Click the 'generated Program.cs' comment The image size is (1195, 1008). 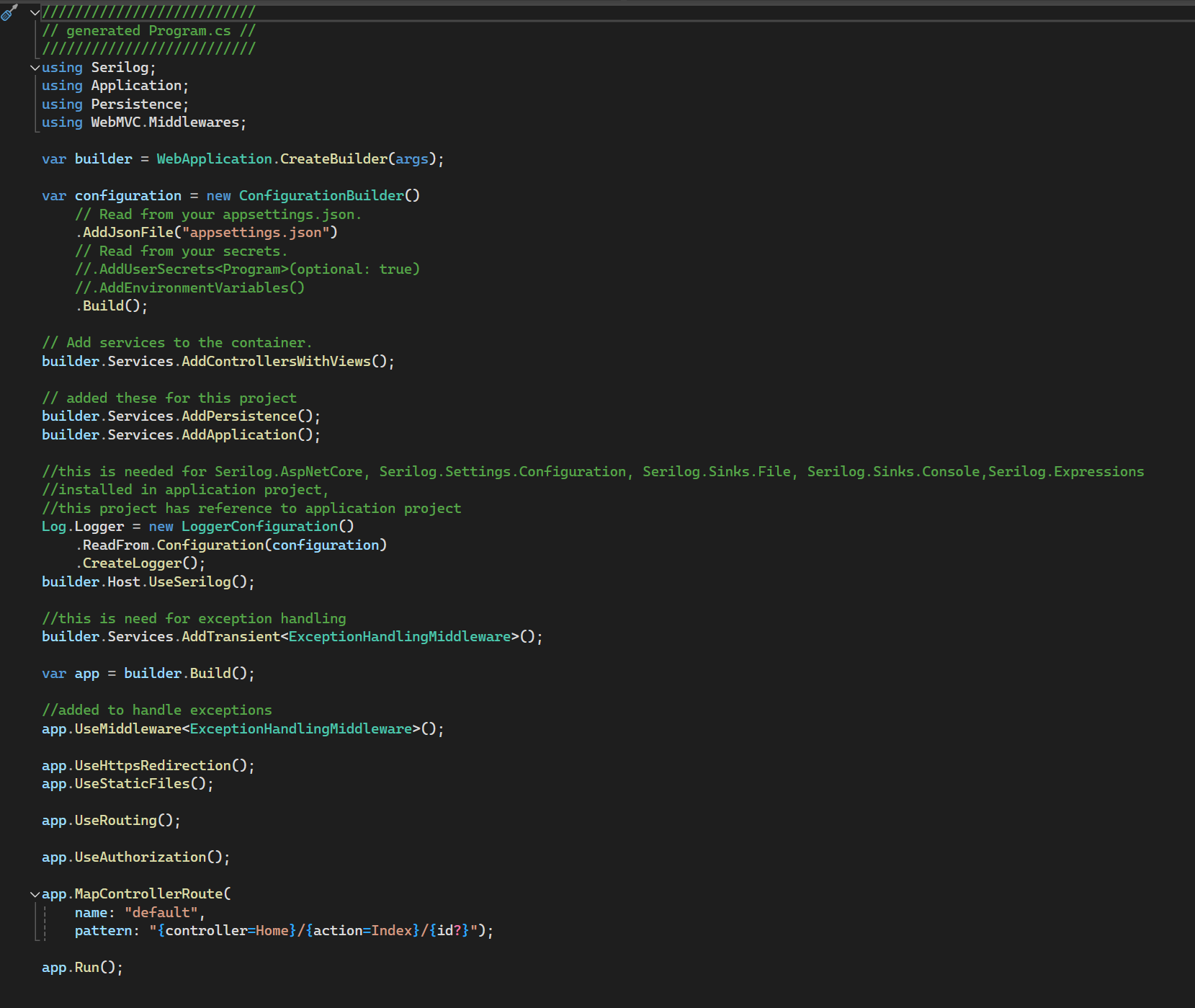click(x=148, y=31)
